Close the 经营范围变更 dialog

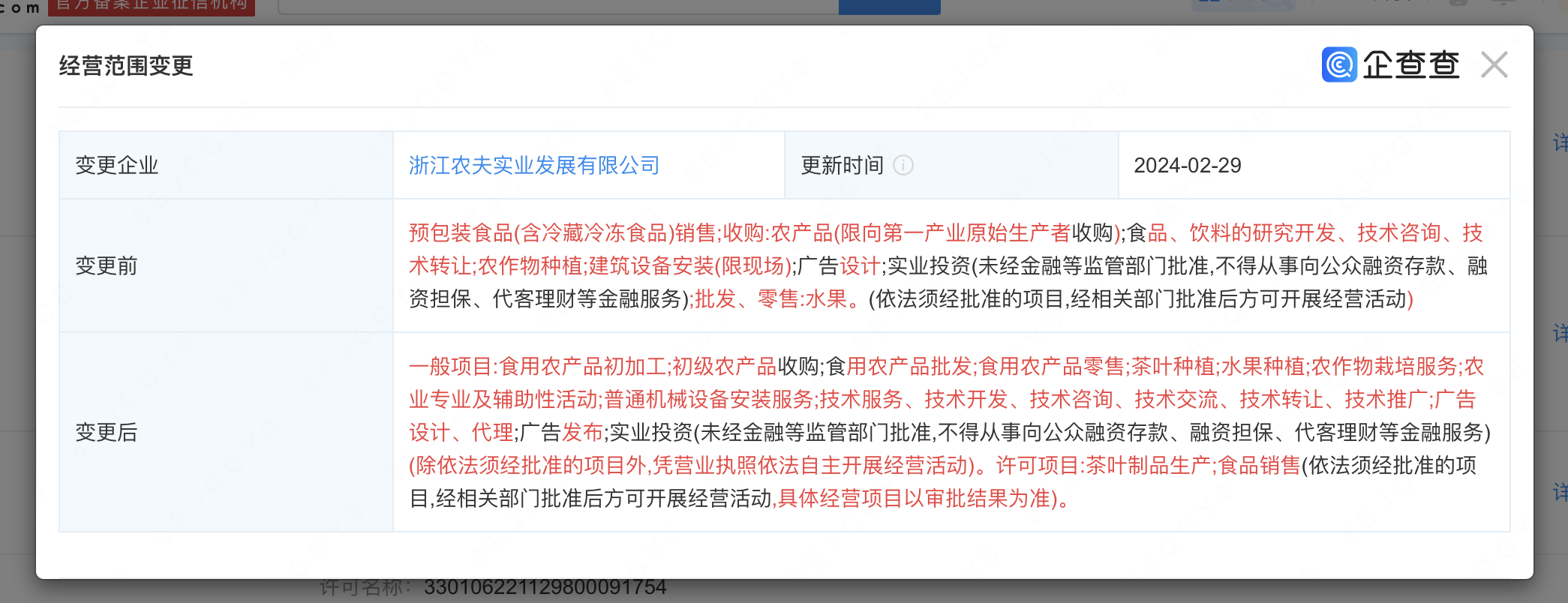click(1494, 65)
